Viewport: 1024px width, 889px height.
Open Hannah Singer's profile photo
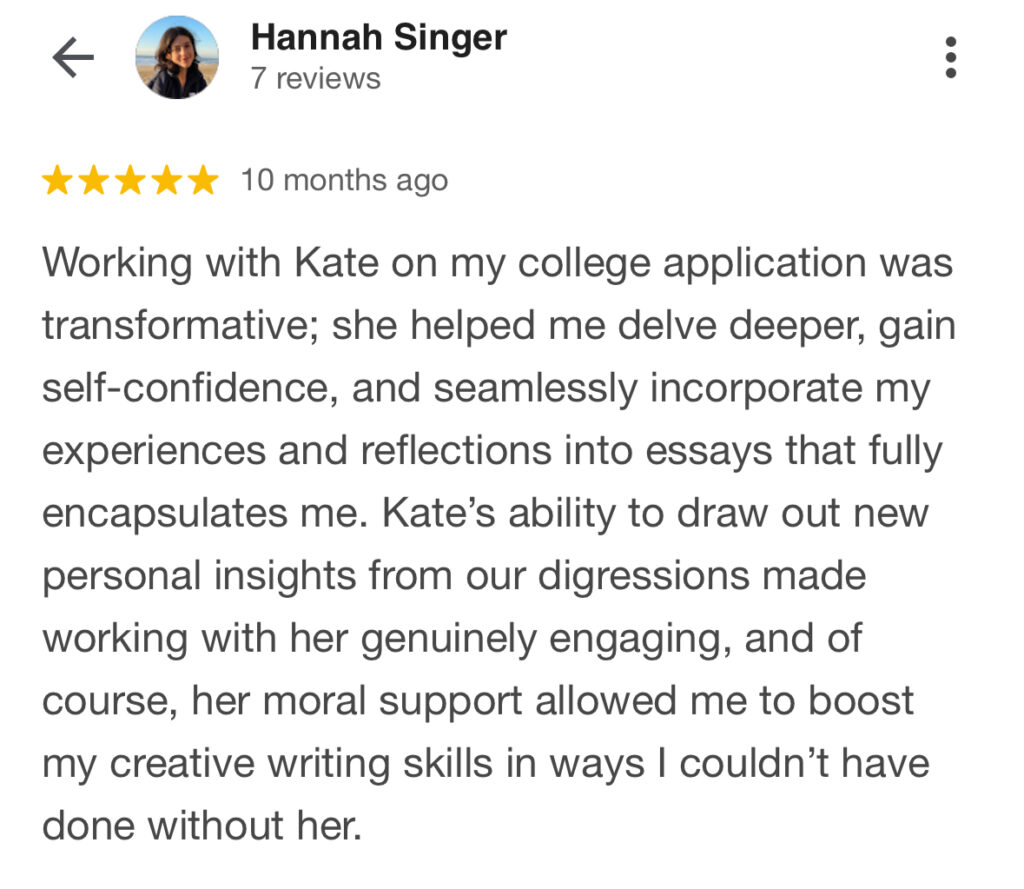177,57
